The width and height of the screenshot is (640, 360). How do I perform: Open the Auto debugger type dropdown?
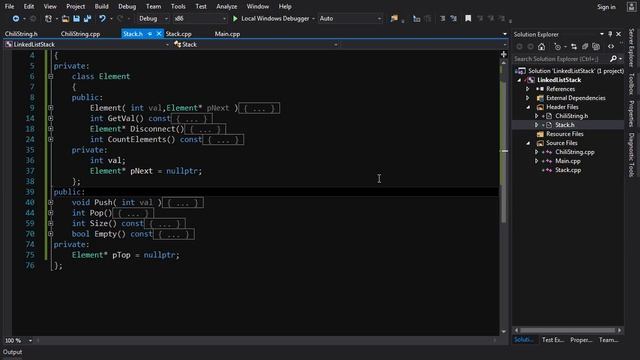[x=351, y=19]
